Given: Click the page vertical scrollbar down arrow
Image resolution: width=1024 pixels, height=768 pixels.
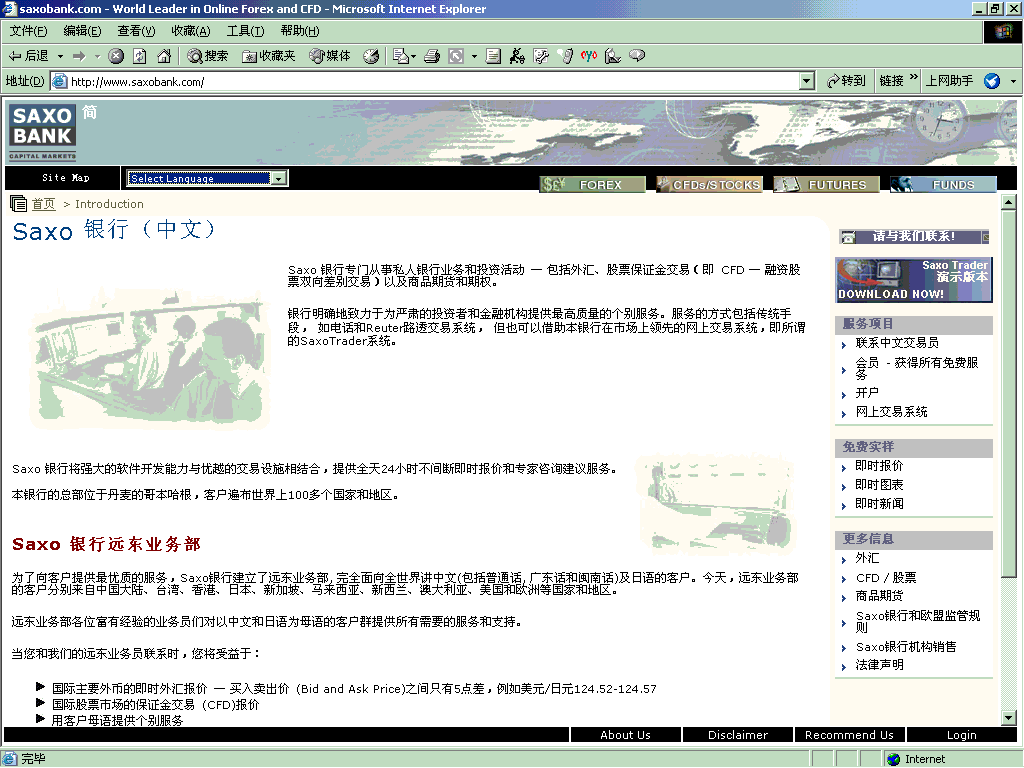Looking at the screenshot, I should point(1009,718).
